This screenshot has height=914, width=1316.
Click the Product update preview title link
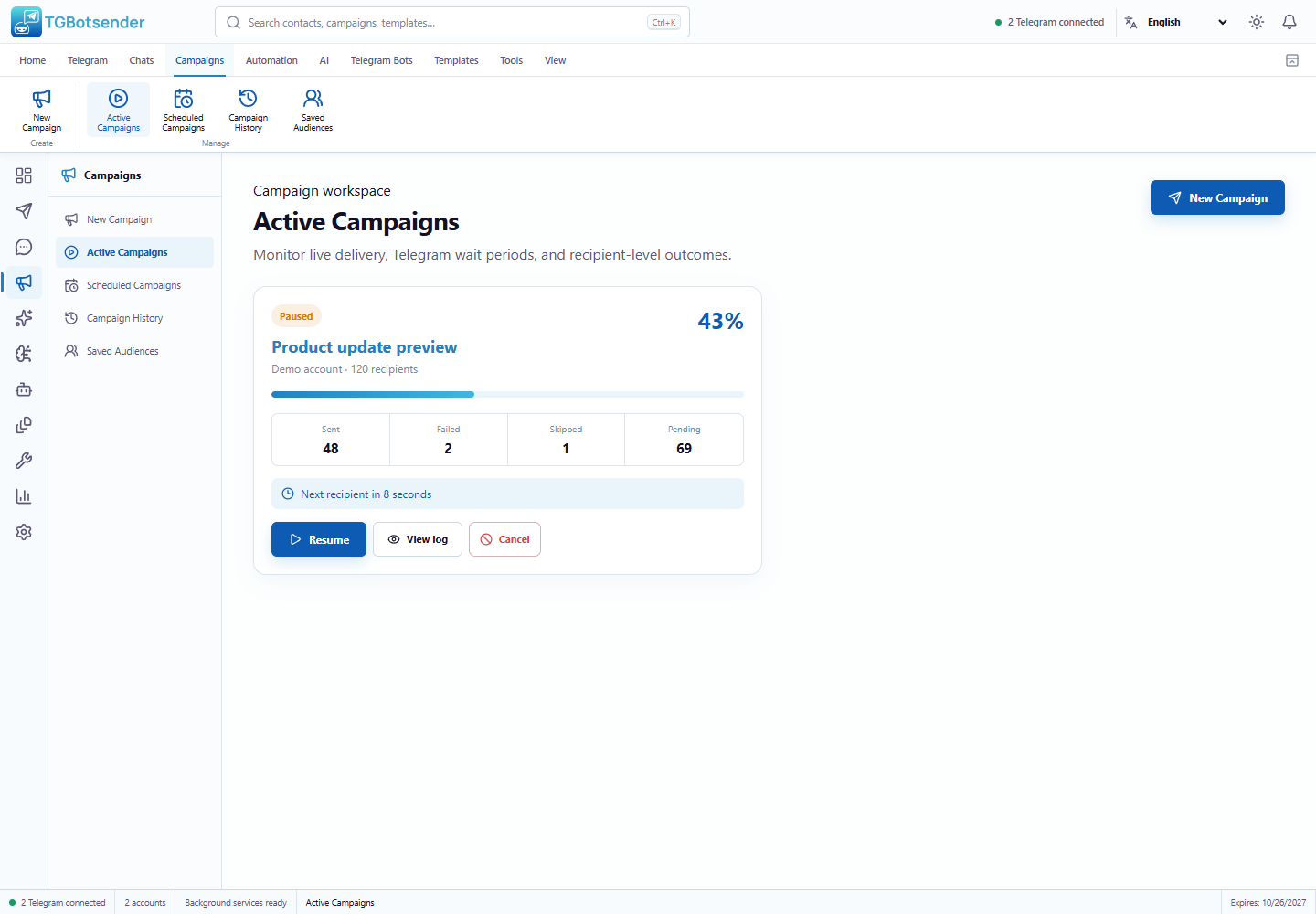(x=364, y=347)
